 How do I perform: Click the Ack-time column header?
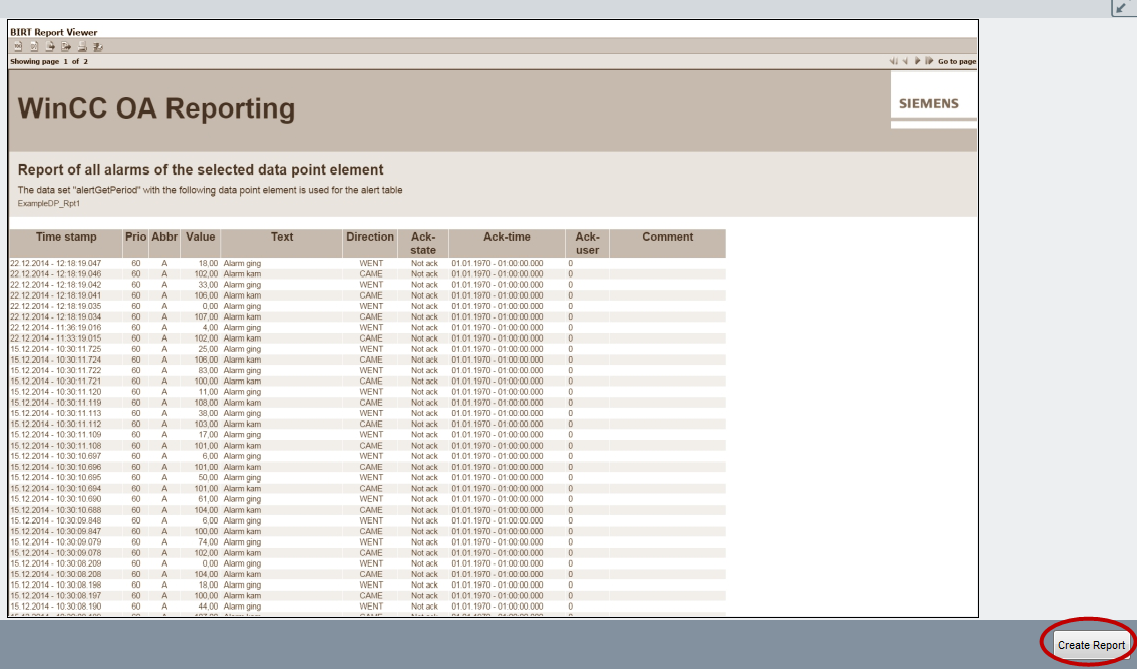click(x=507, y=243)
